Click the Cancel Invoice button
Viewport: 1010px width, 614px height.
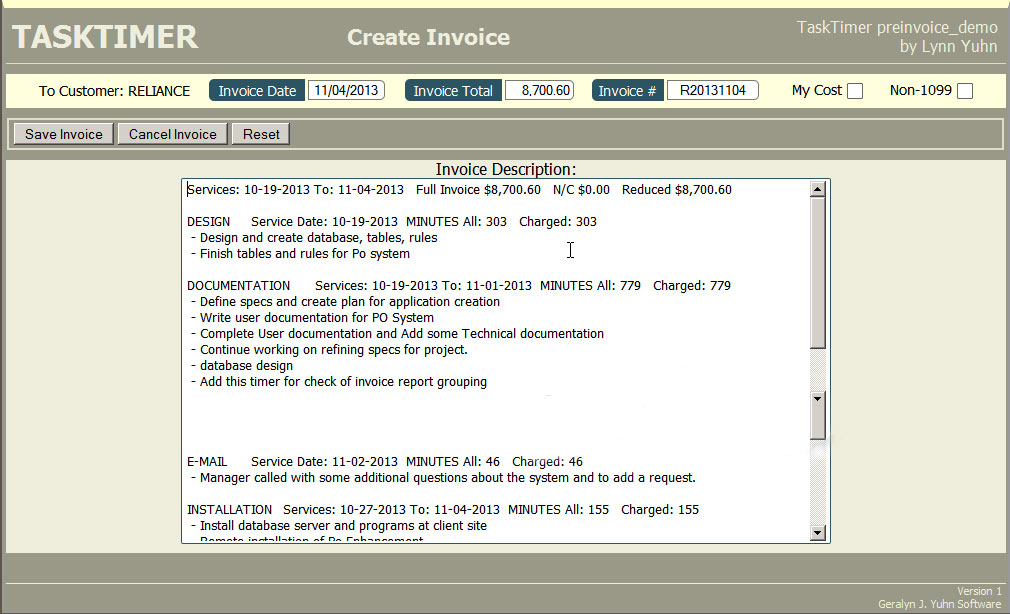(x=171, y=133)
